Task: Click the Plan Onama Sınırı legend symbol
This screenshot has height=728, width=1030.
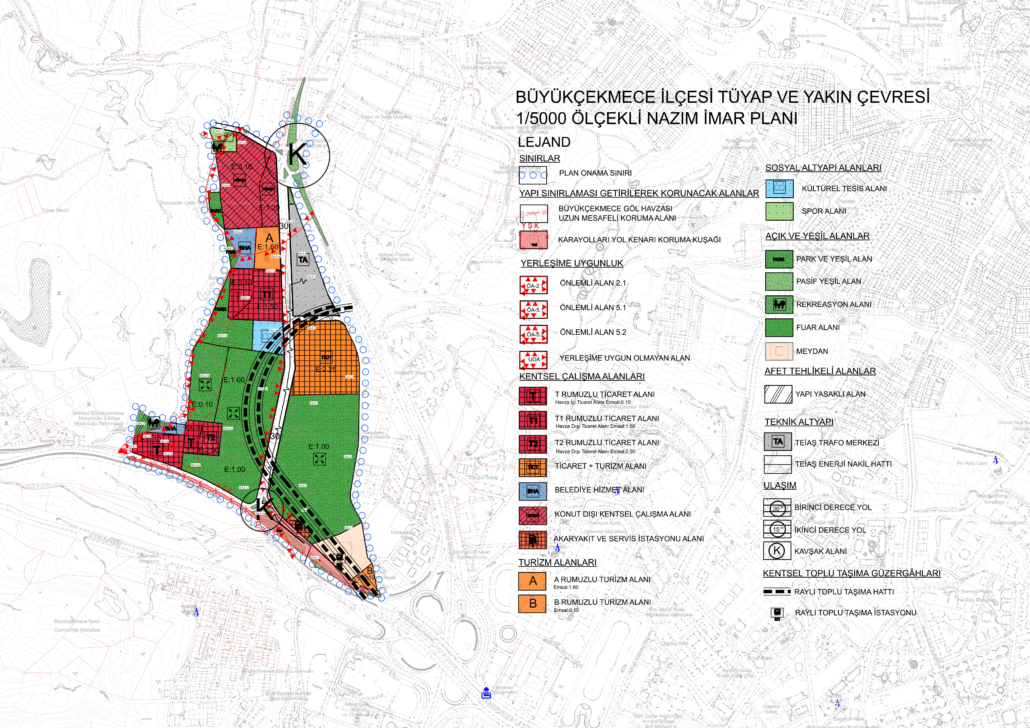Action: (x=534, y=173)
